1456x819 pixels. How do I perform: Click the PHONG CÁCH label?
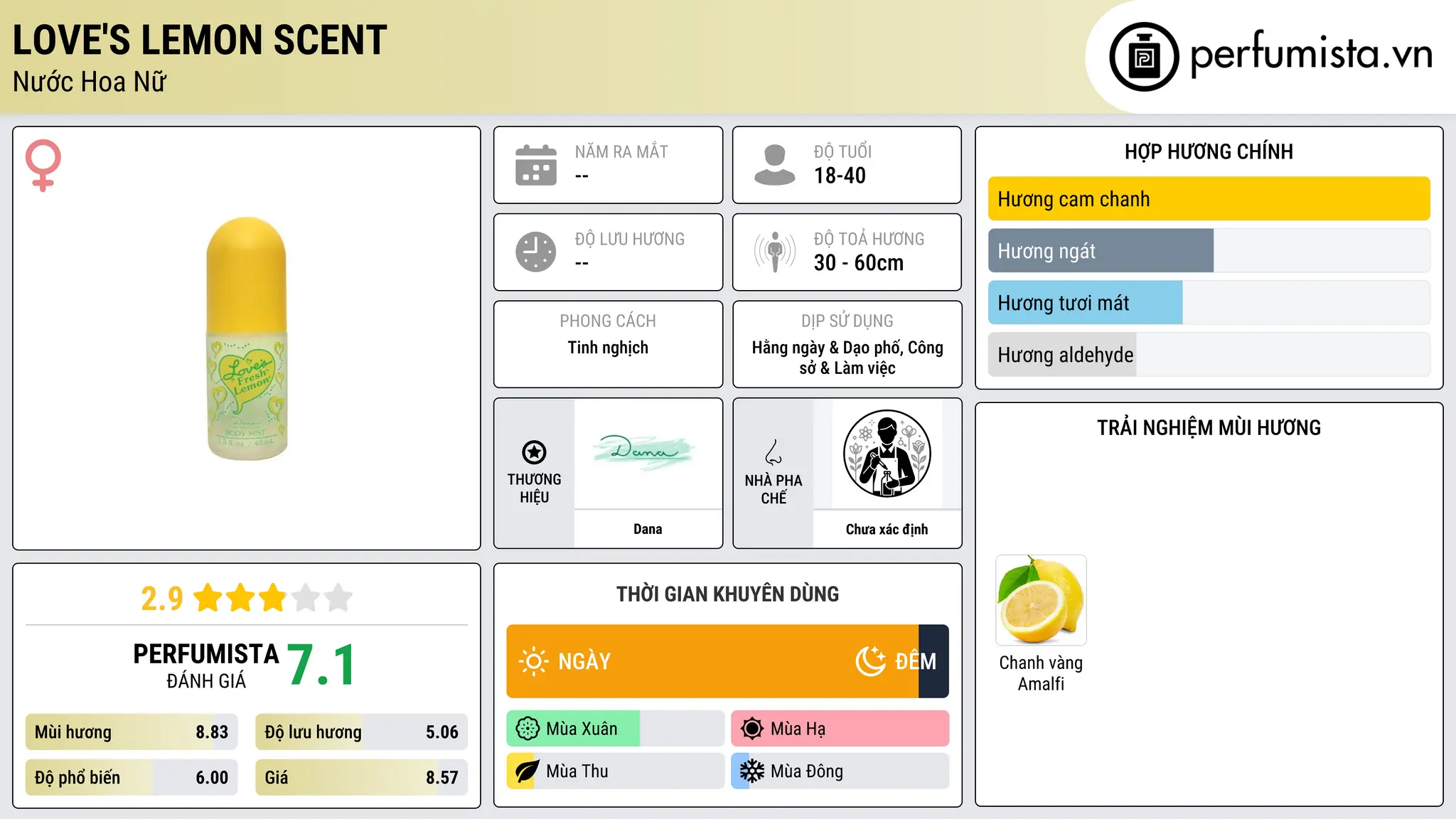[x=608, y=321]
